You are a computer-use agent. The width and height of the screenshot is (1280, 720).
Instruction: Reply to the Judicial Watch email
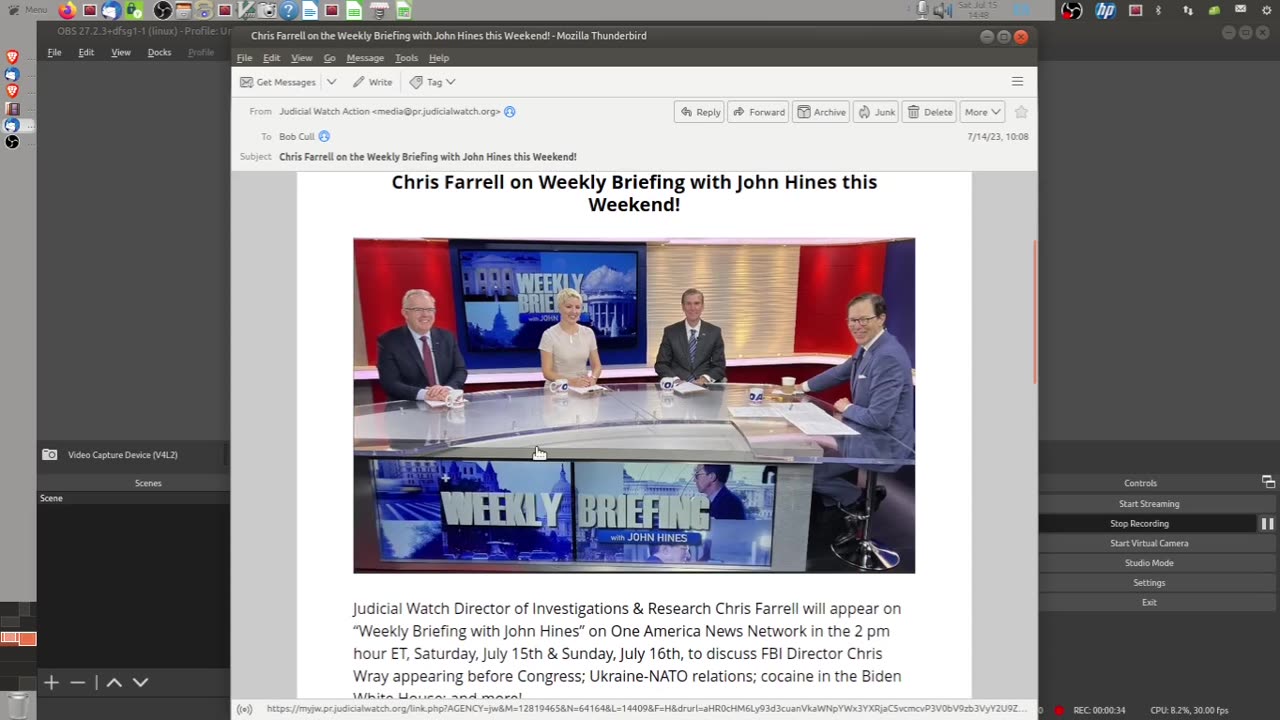pyautogui.click(x=700, y=112)
